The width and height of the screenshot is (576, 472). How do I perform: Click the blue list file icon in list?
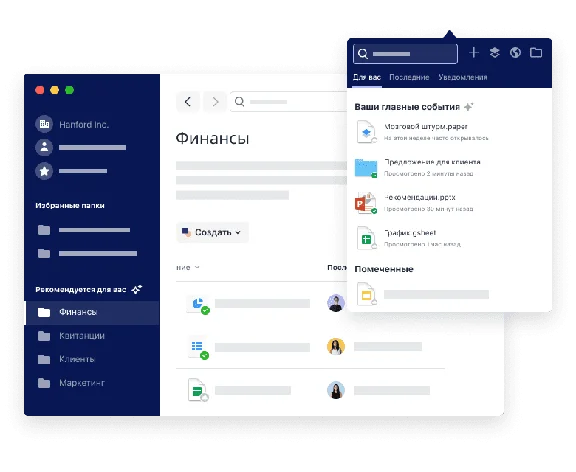(x=198, y=347)
